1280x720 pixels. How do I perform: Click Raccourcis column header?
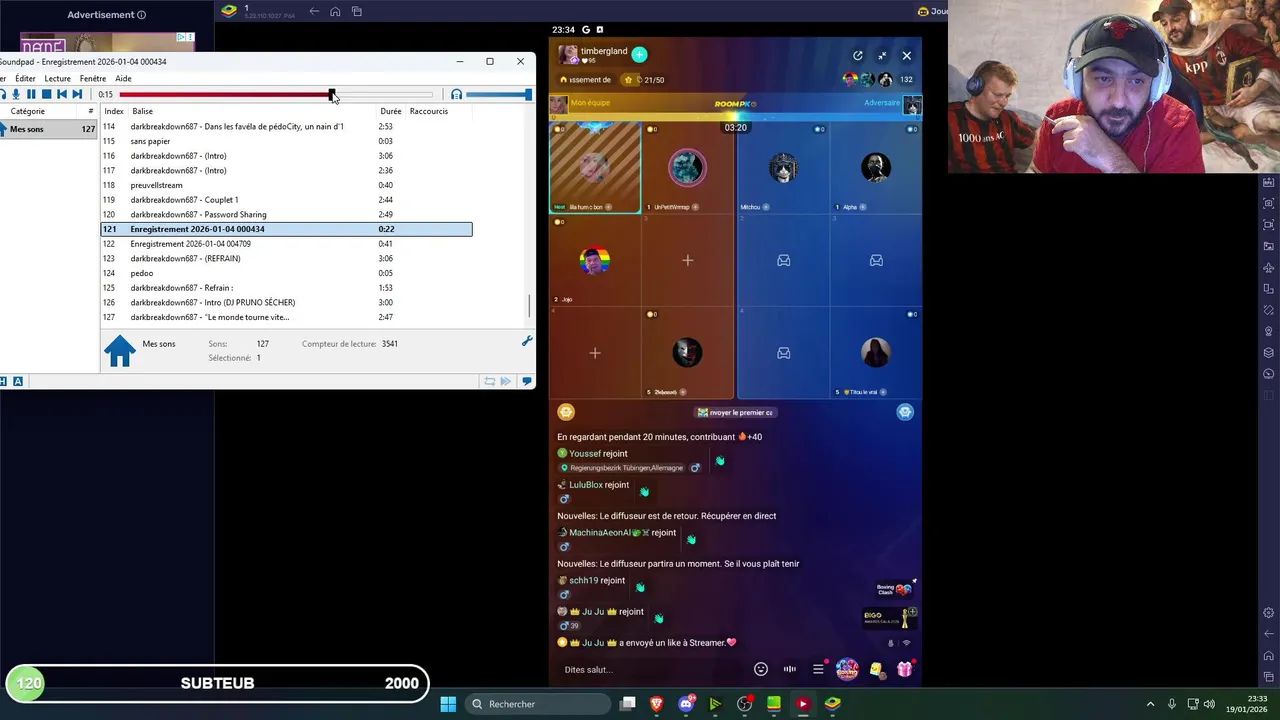pyautogui.click(x=429, y=111)
